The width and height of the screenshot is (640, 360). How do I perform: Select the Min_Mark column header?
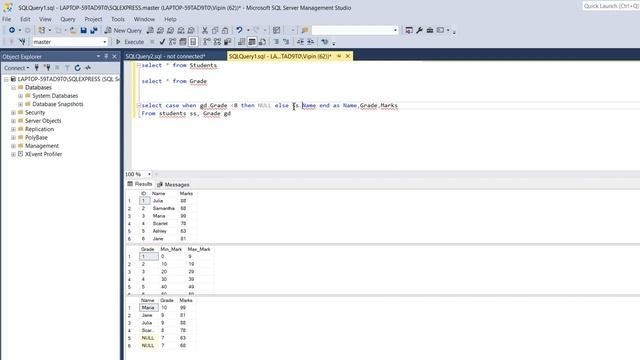[x=171, y=249]
